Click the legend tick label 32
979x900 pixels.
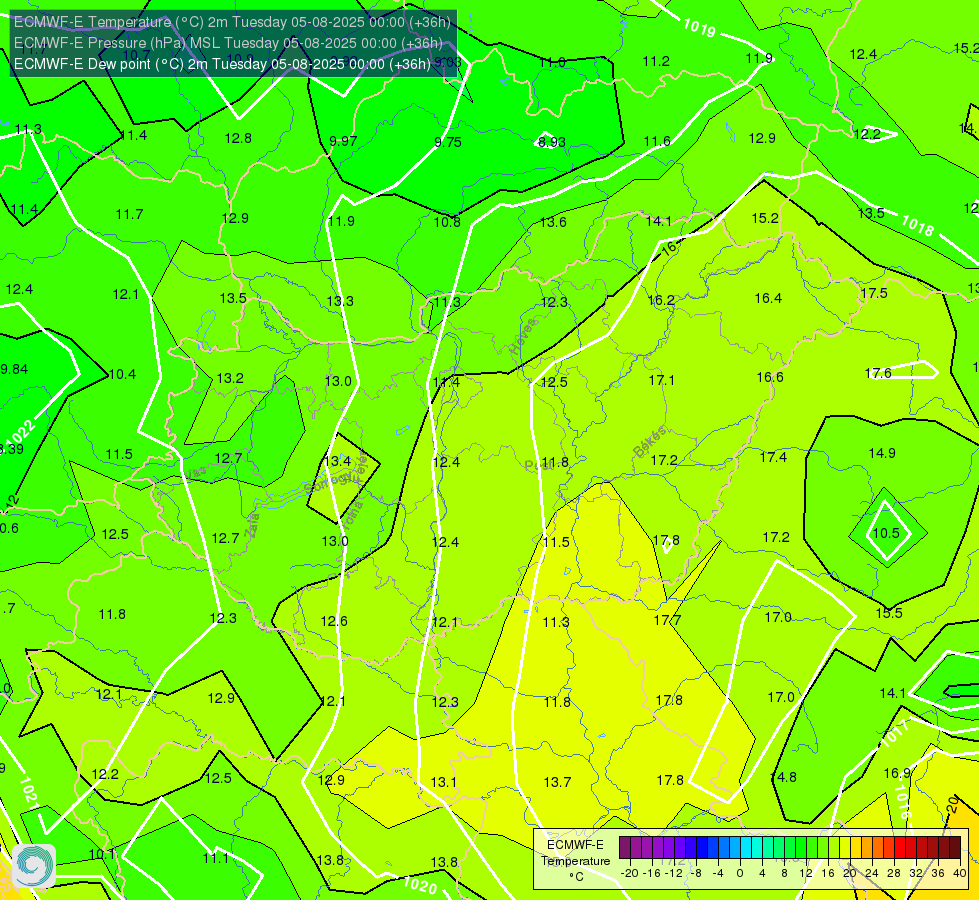click(916, 873)
